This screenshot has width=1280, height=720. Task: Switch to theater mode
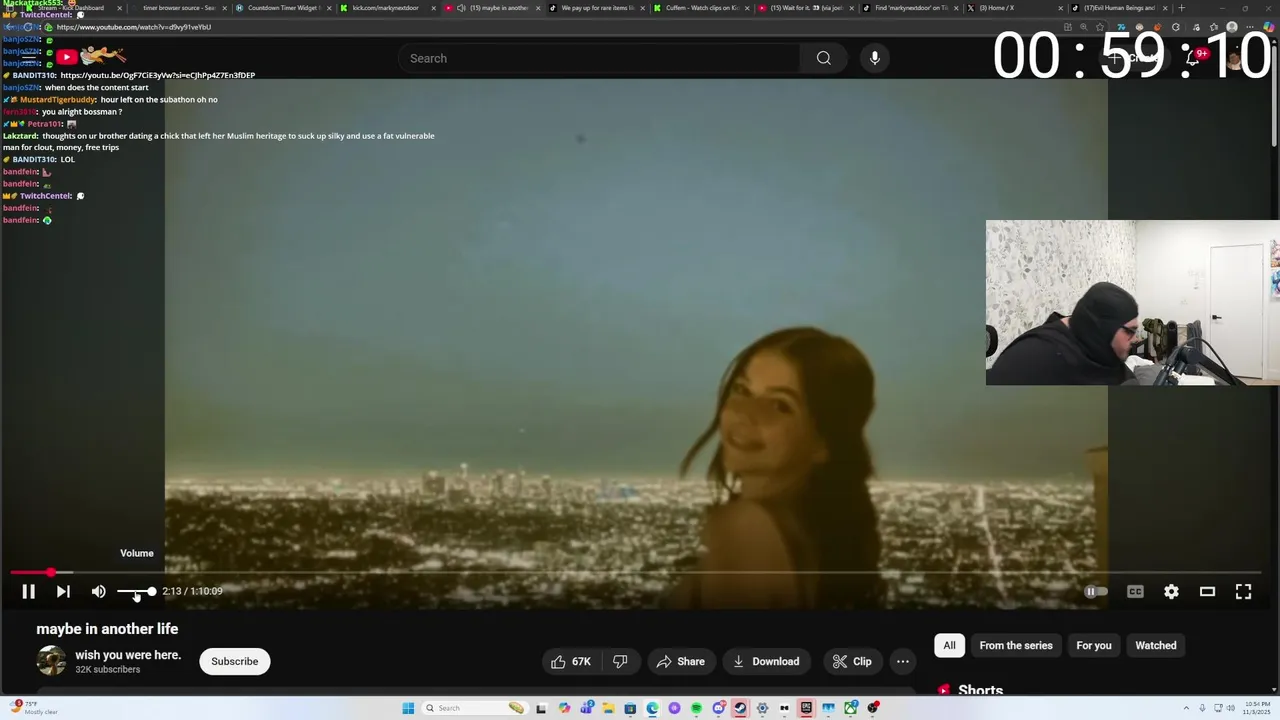(x=1207, y=592)
